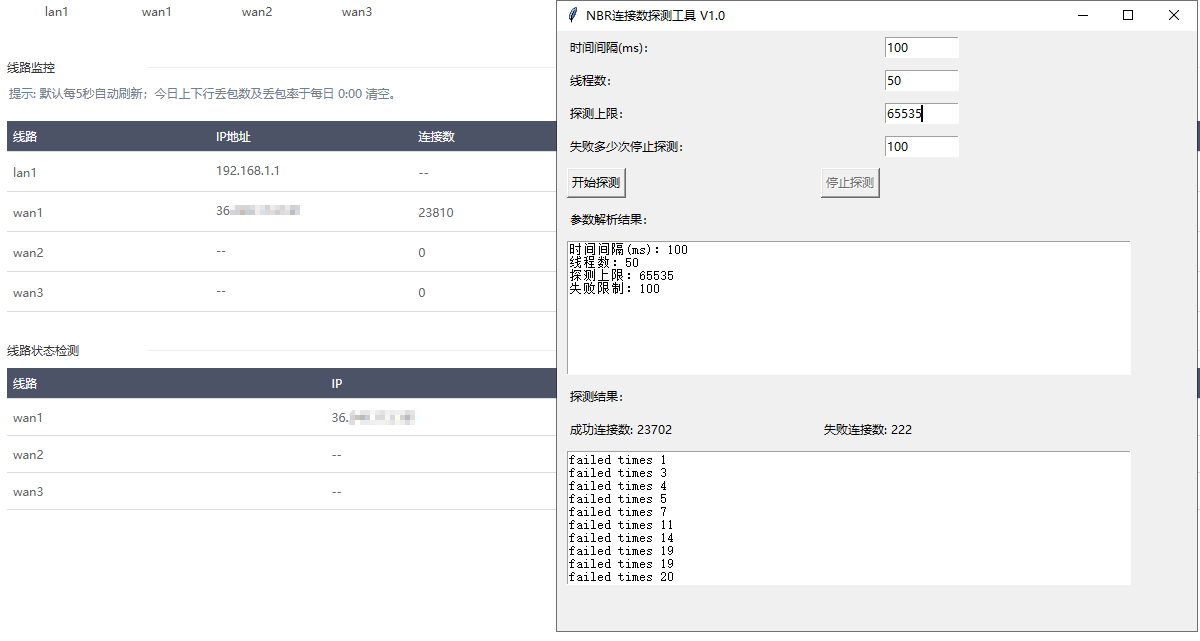Click the 线程数 input box
This screenshot has height=641, width=1200.
coord(921,81)
